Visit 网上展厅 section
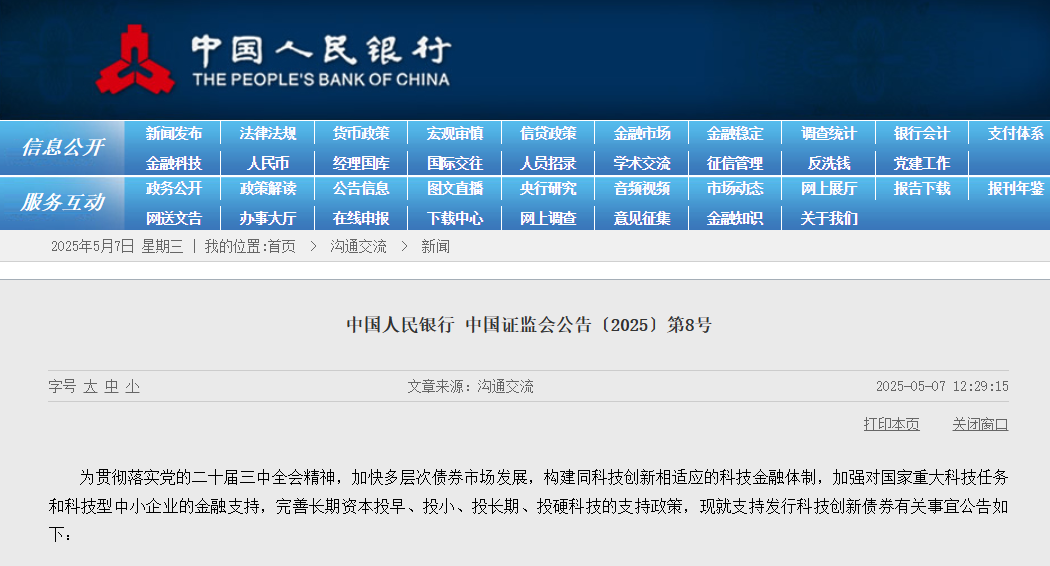This screenshot has height=566, width=1050. pos(828,189)
